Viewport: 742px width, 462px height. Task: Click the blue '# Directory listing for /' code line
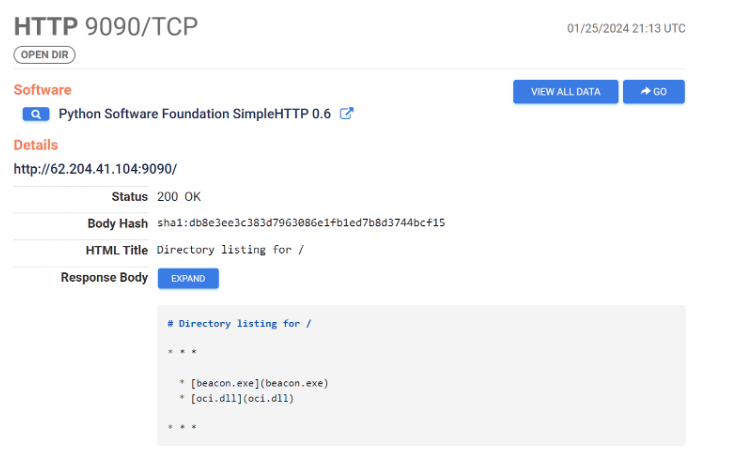click(239, 324)
